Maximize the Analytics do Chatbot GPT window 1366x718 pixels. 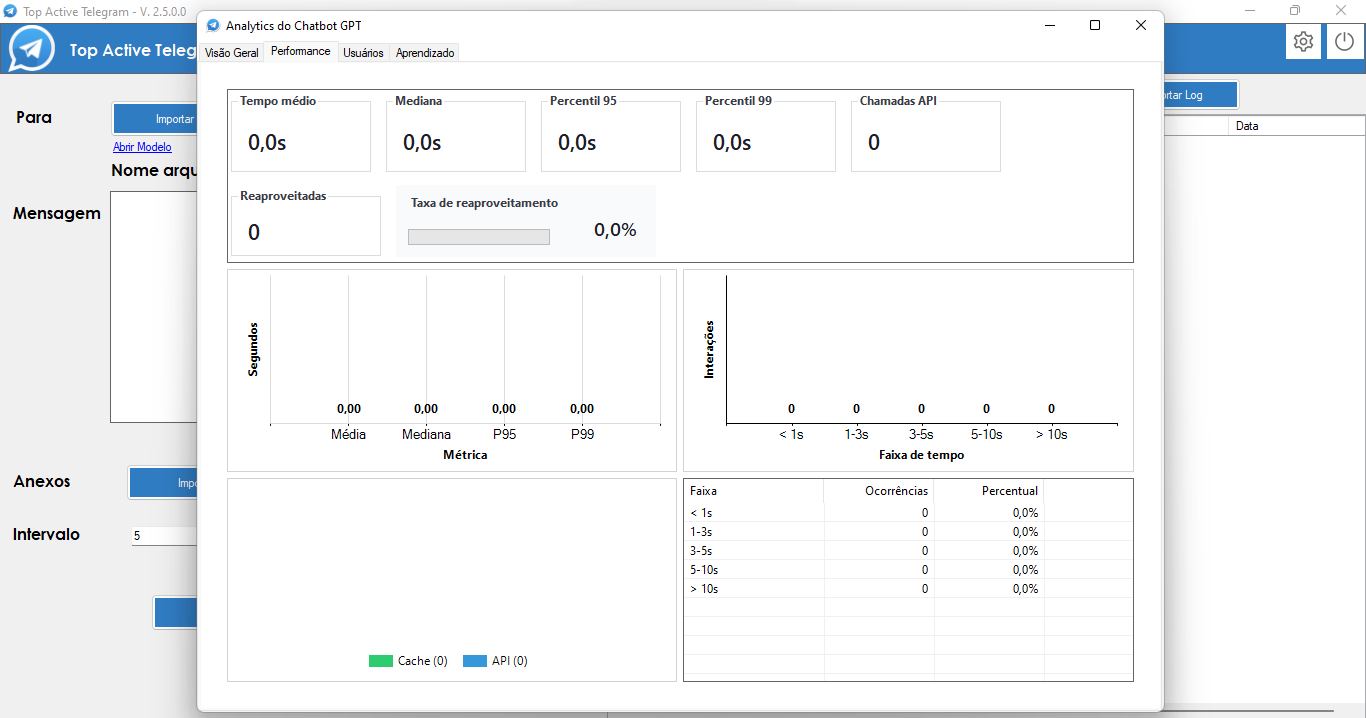pyautogui.click(x=1095, y=25)
